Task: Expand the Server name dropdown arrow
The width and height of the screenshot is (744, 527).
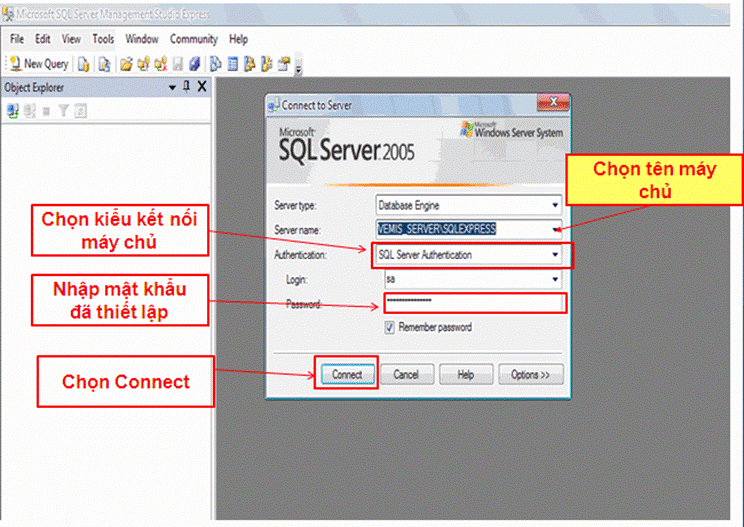Action: tap(555, 230)
